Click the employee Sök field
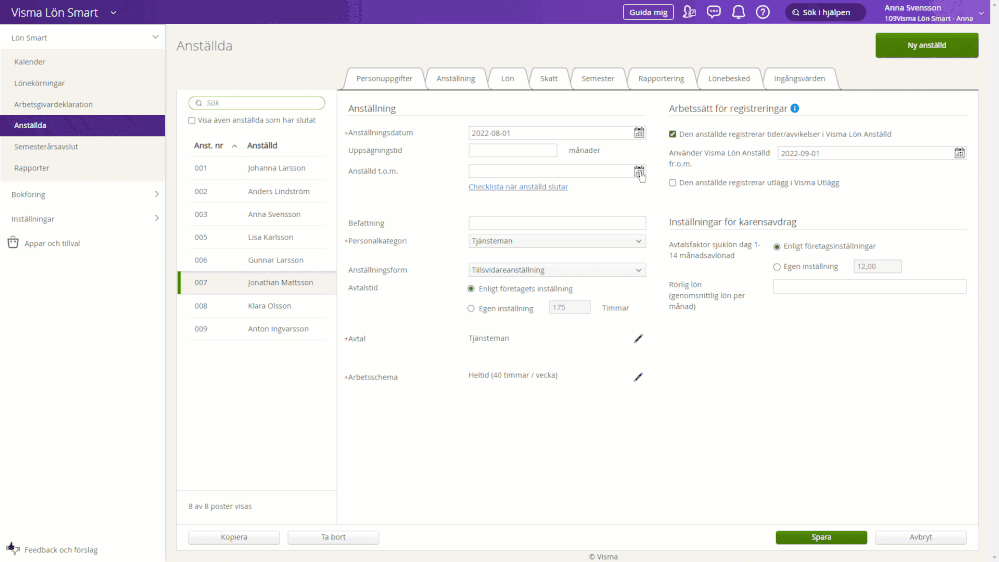The image size is (999, 562). [x=256, y=103]
